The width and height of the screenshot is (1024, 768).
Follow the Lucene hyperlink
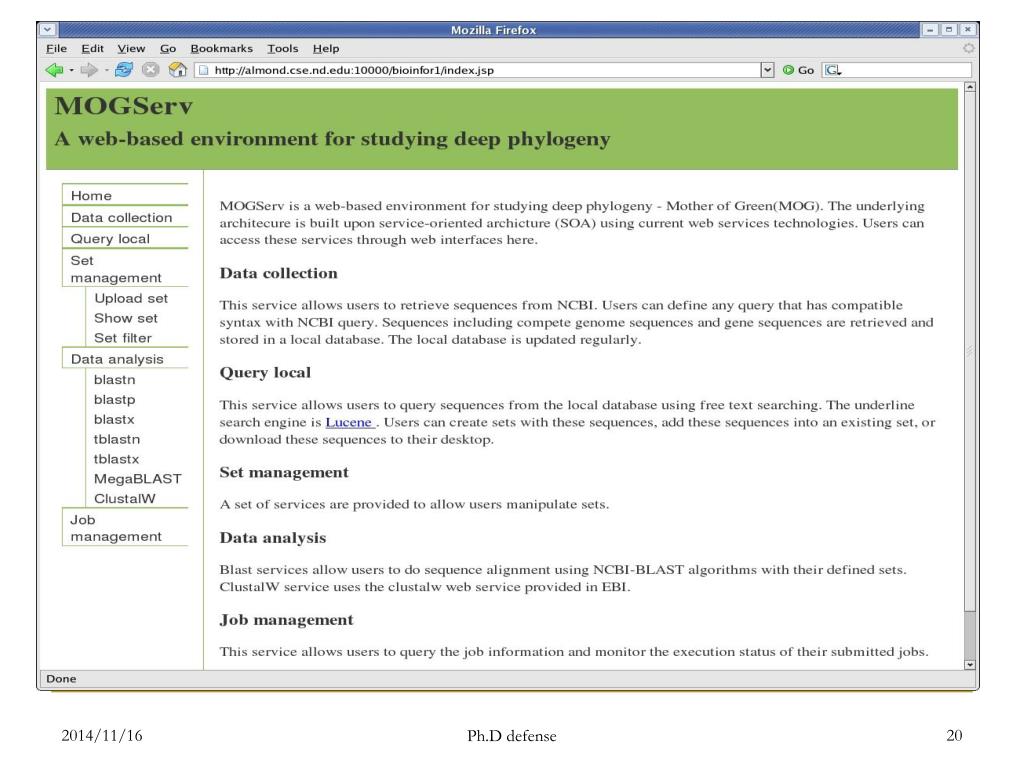point(349,422)
